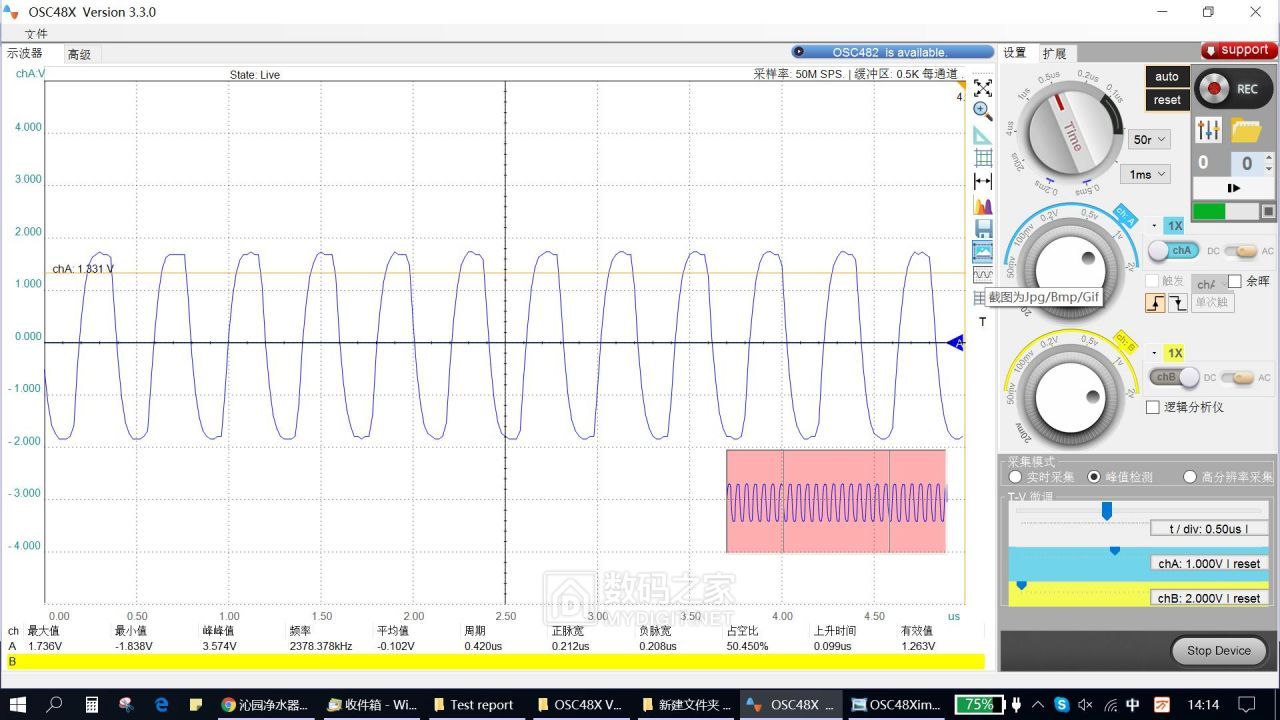Click the red support button

tap(1239, 50)
